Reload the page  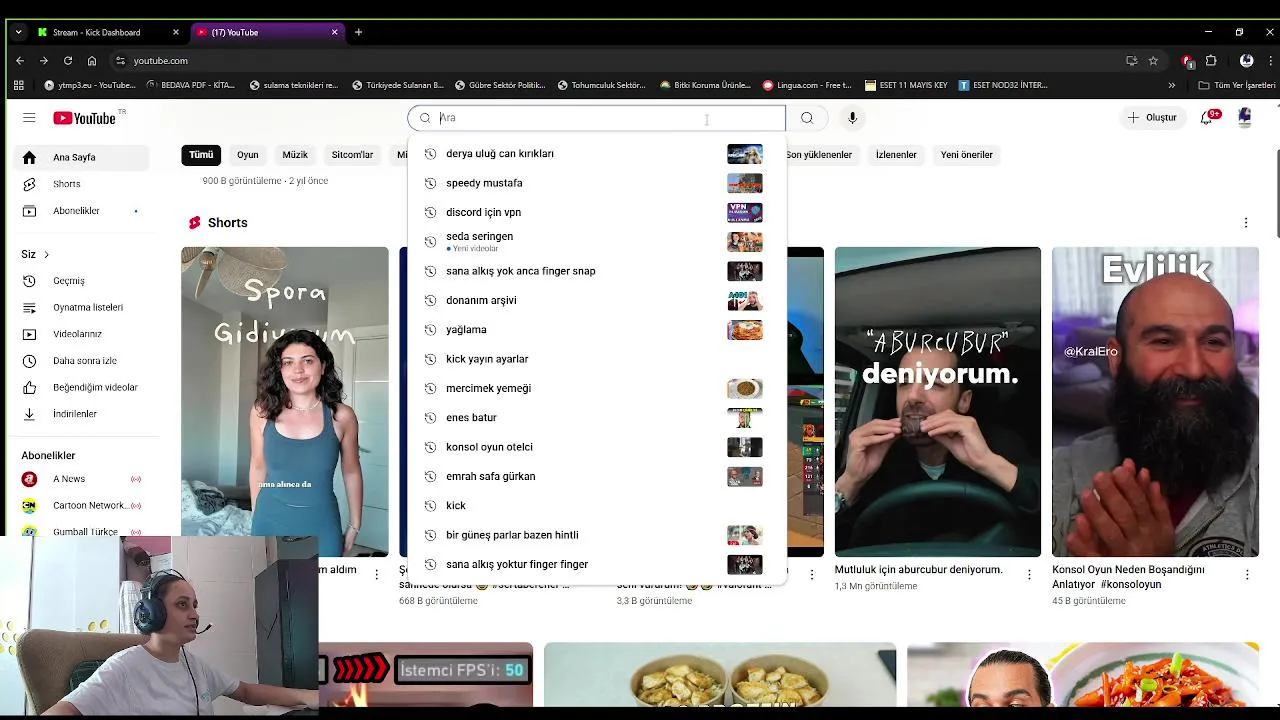tap(67, 60)
